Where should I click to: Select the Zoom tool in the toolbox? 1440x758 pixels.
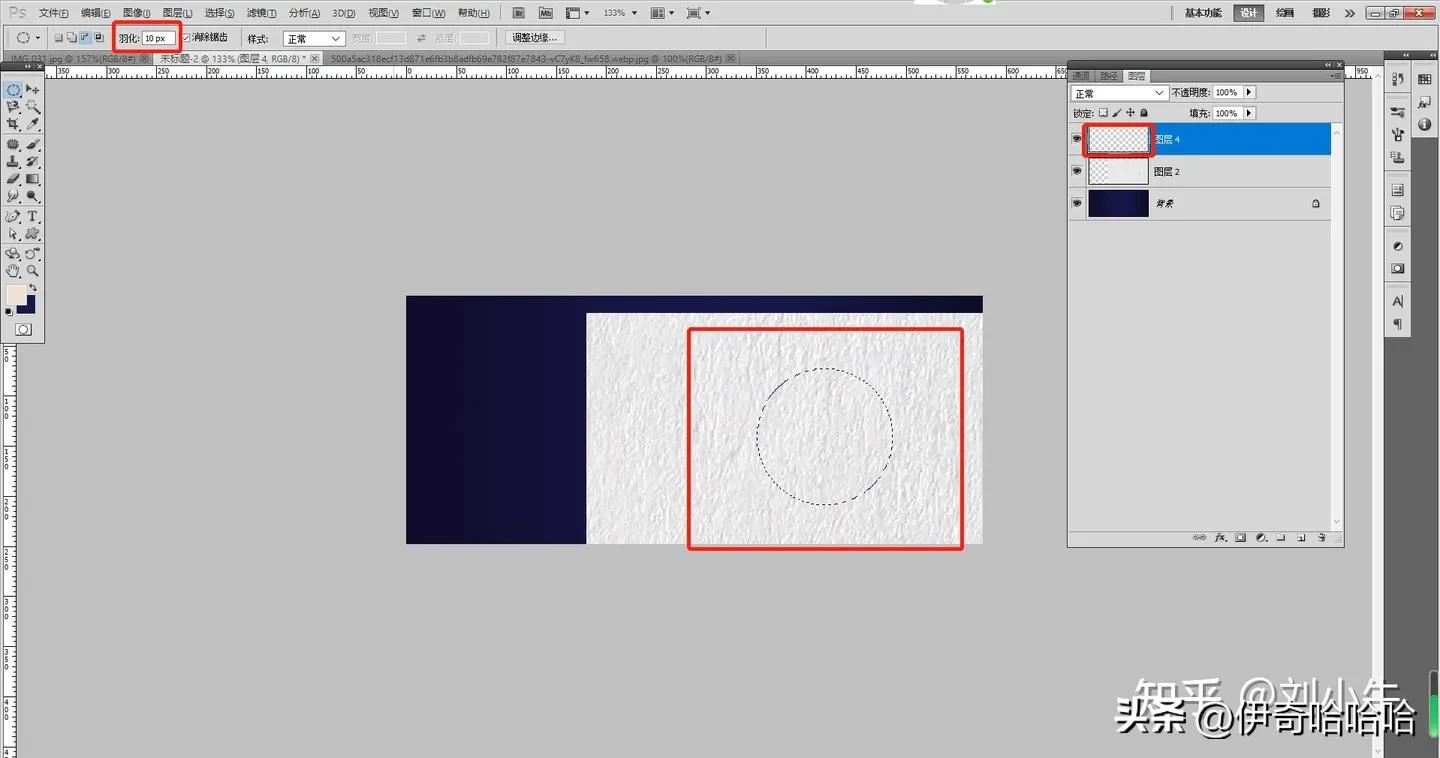[32, 270]
